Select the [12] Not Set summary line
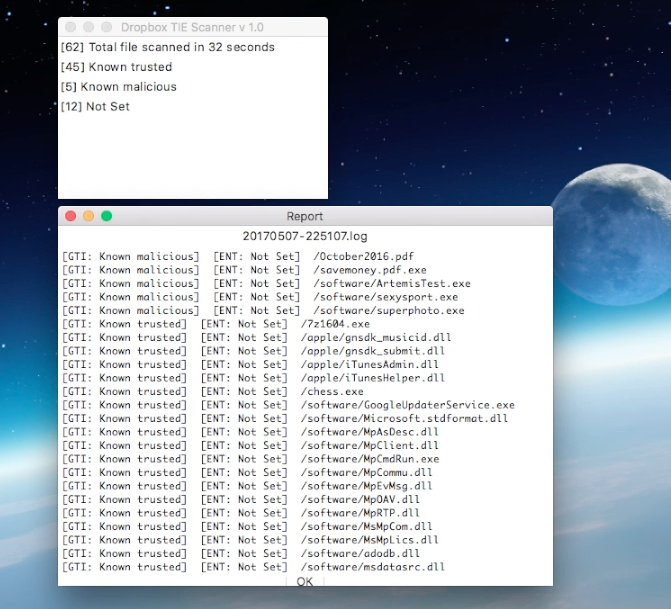This screenshot has width=671, height=609. [95, 106]
